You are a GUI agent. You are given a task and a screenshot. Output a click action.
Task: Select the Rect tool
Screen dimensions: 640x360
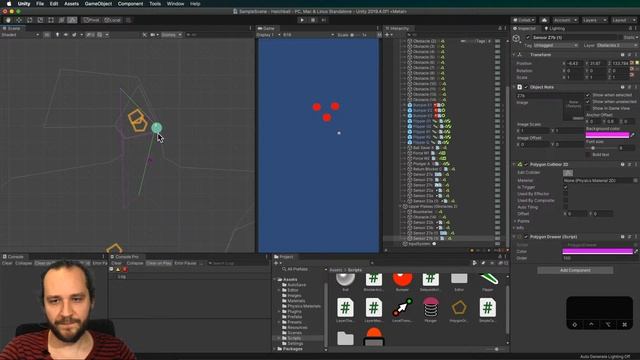51,20
